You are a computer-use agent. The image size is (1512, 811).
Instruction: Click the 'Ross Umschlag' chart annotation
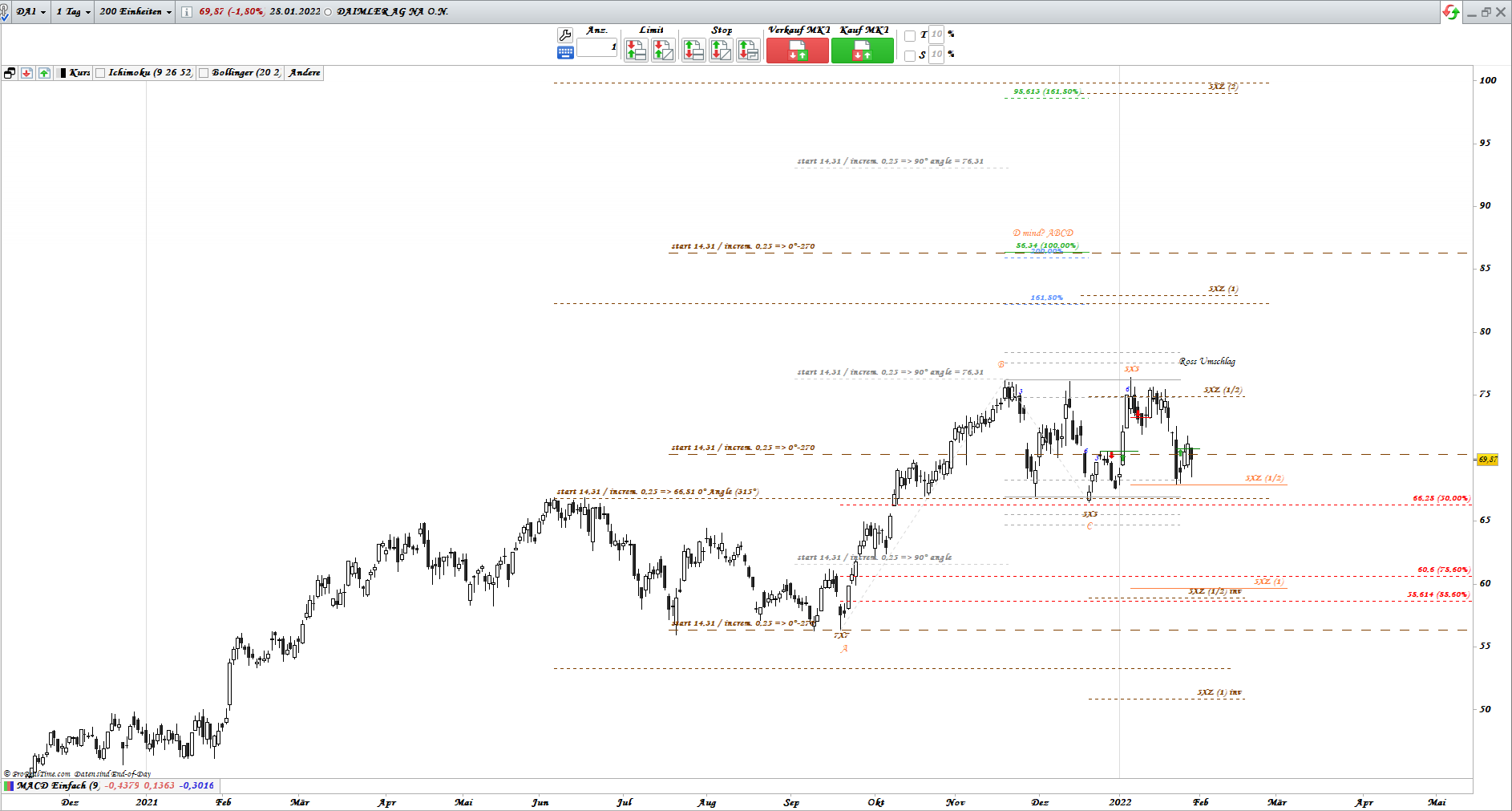(1207, 362)
